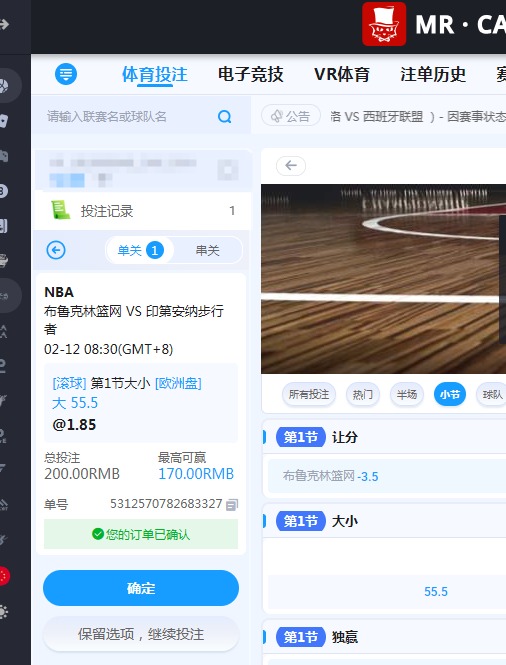Click the @1.85 odds value

pos(74,425)
